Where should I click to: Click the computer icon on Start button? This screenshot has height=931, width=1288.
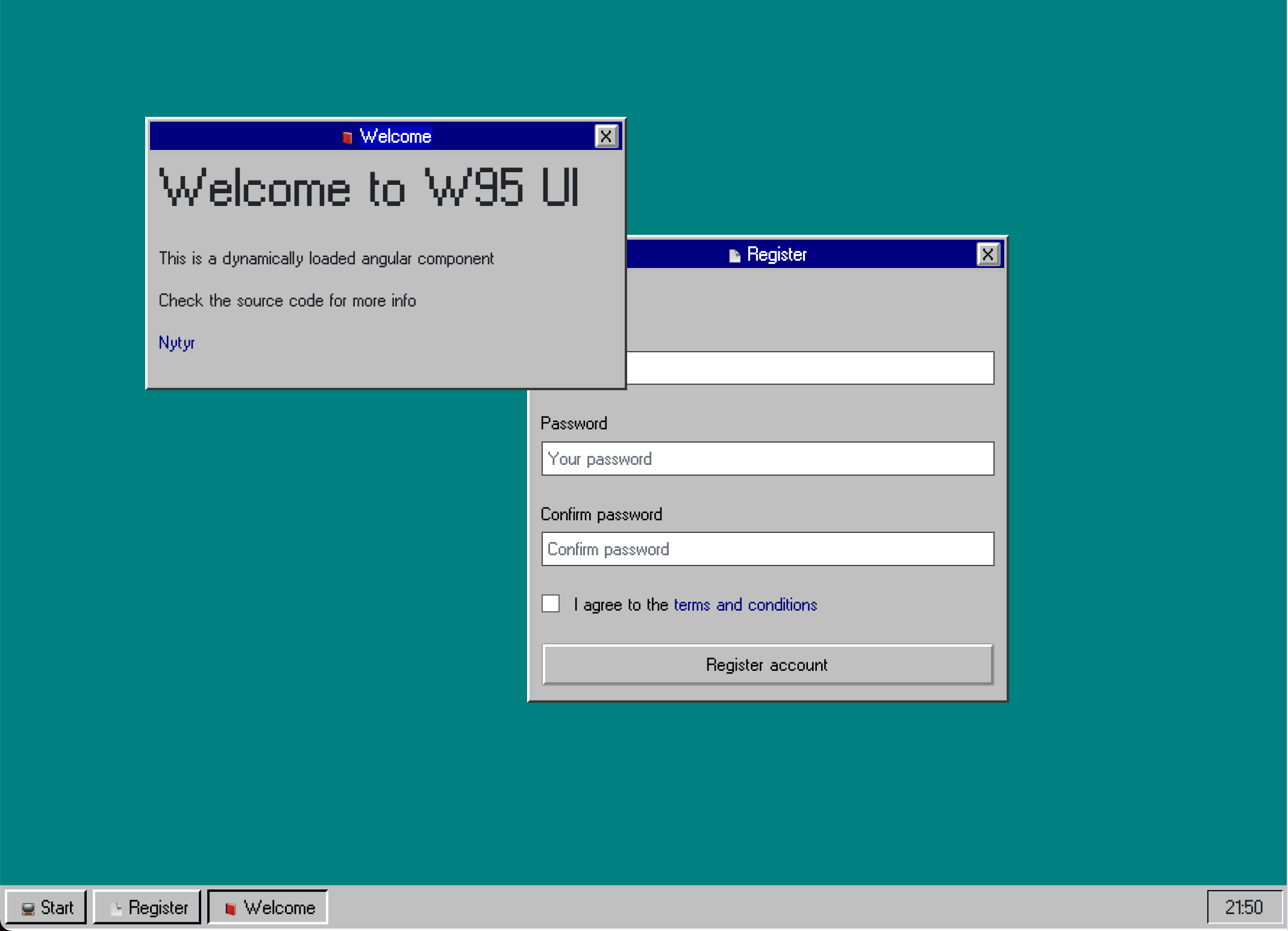click(x=28, y=908)
